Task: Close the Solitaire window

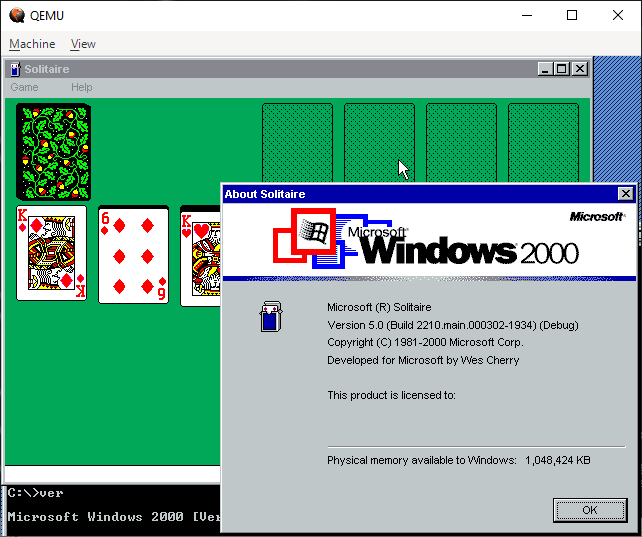Action: pyautogui.click(x=580, y=69)
